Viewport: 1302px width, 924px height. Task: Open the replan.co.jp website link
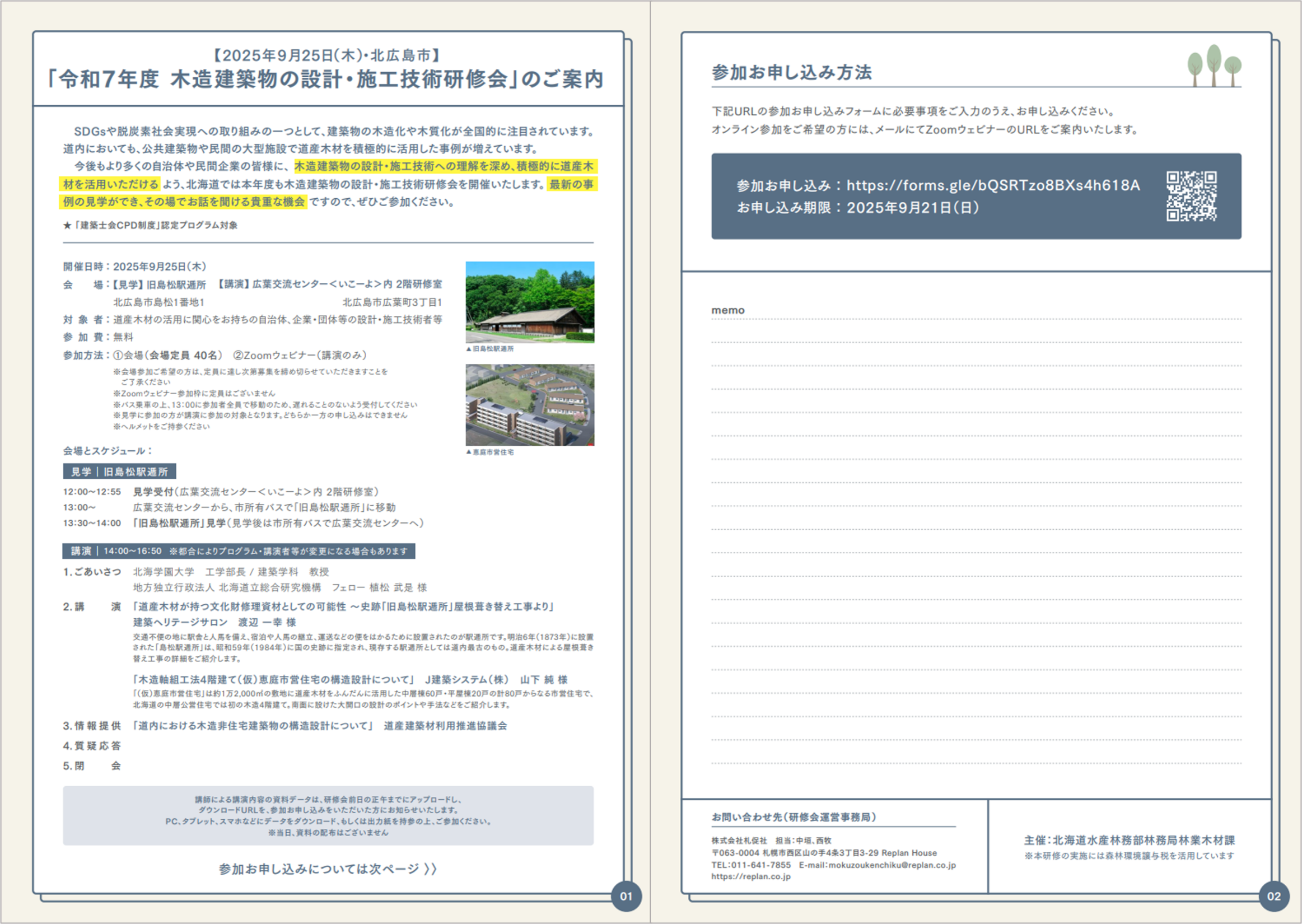[x=750, y=876]
